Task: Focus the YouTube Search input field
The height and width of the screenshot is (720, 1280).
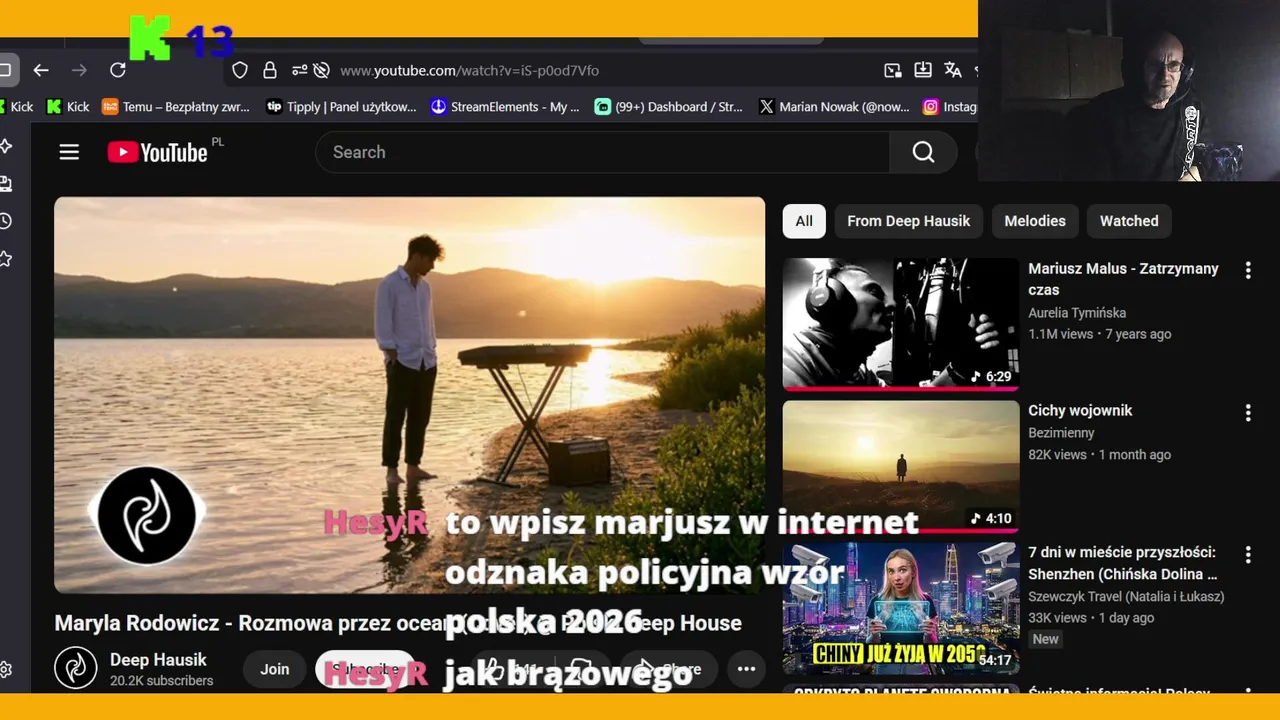Action: 603,152
